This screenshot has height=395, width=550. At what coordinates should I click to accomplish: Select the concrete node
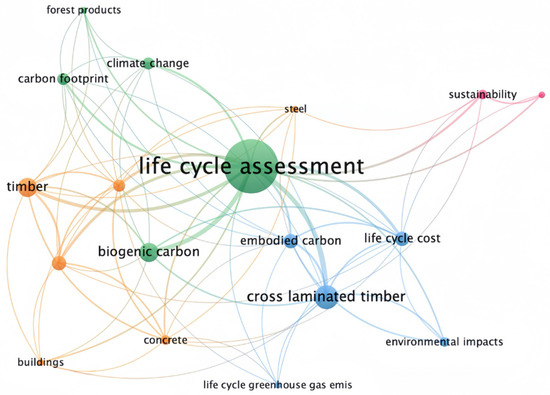[166, 340]
